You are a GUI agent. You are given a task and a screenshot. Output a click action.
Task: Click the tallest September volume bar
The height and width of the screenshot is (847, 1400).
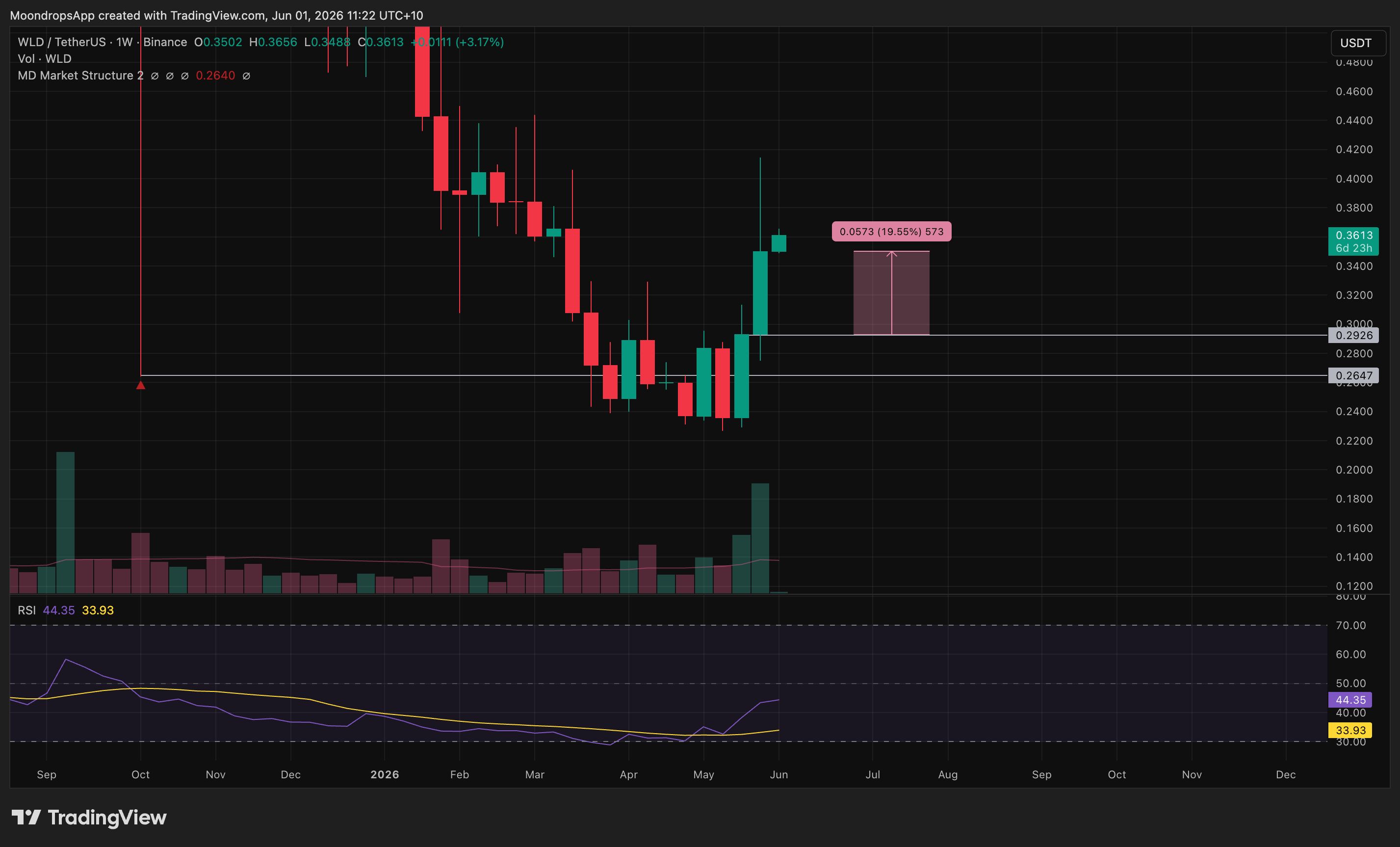click(65, 523)
